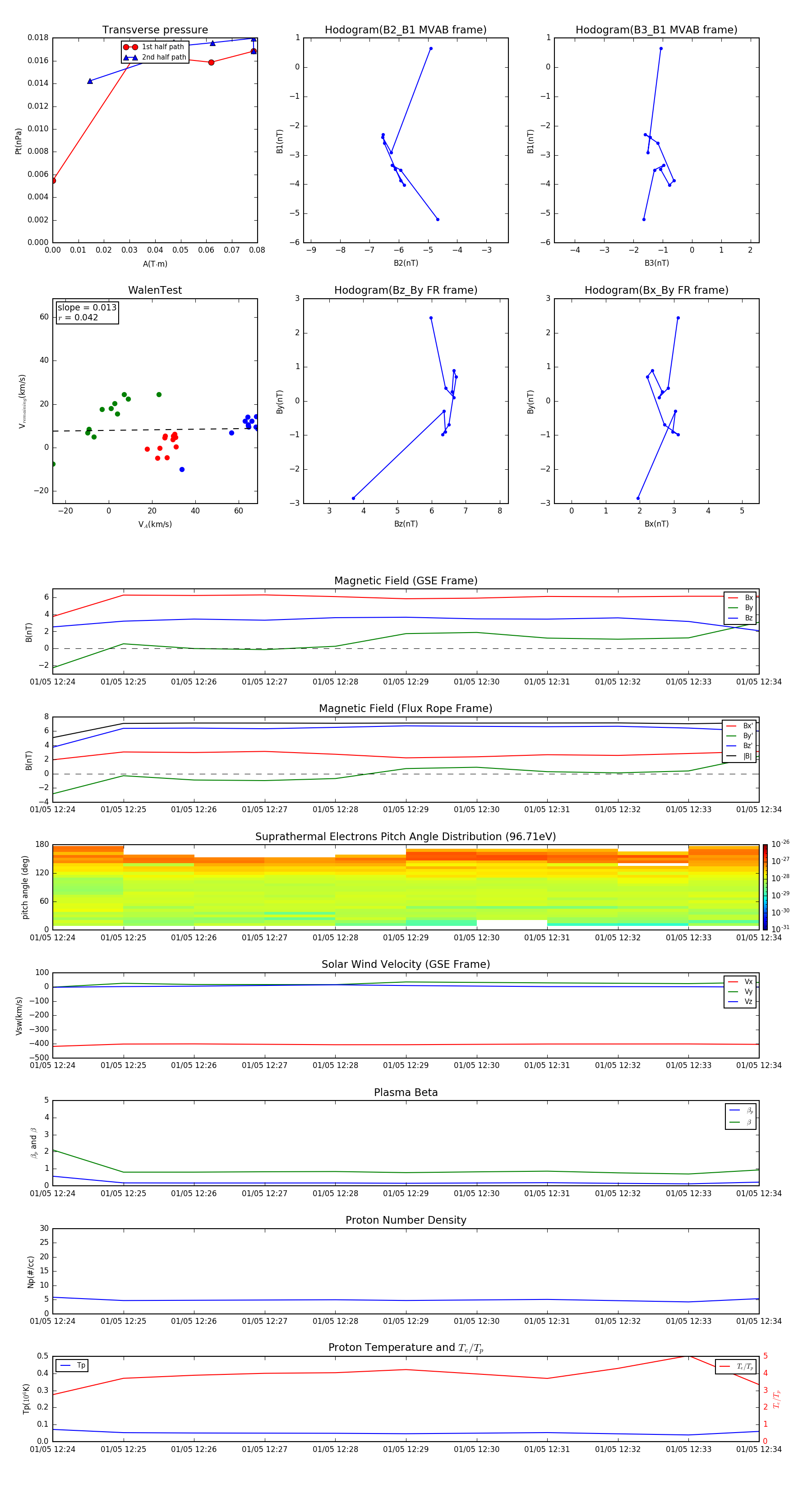Click the 'A(T·m)' x-axis label
The image size is (812, 1489).
(x=155, y=264)
